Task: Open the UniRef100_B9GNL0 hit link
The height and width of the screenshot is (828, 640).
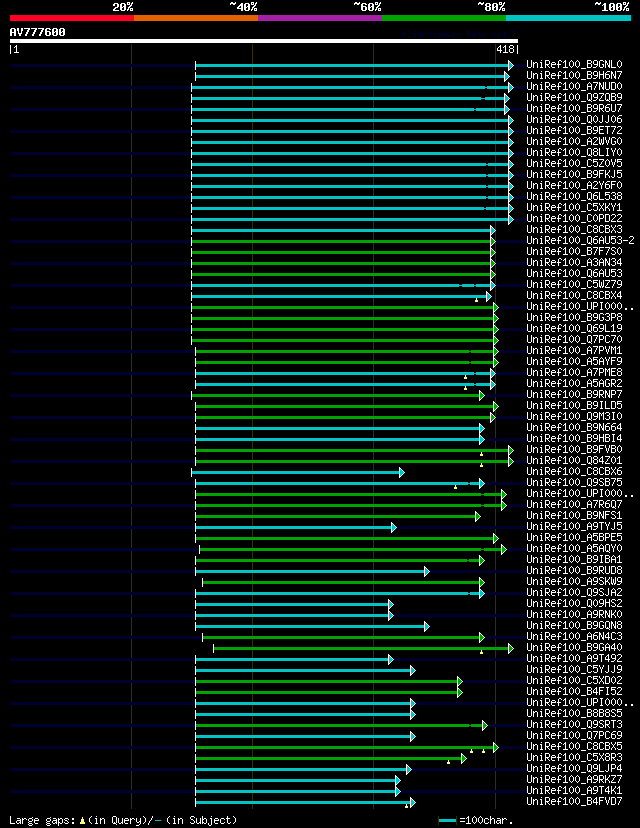Action: tap(574, 64)
